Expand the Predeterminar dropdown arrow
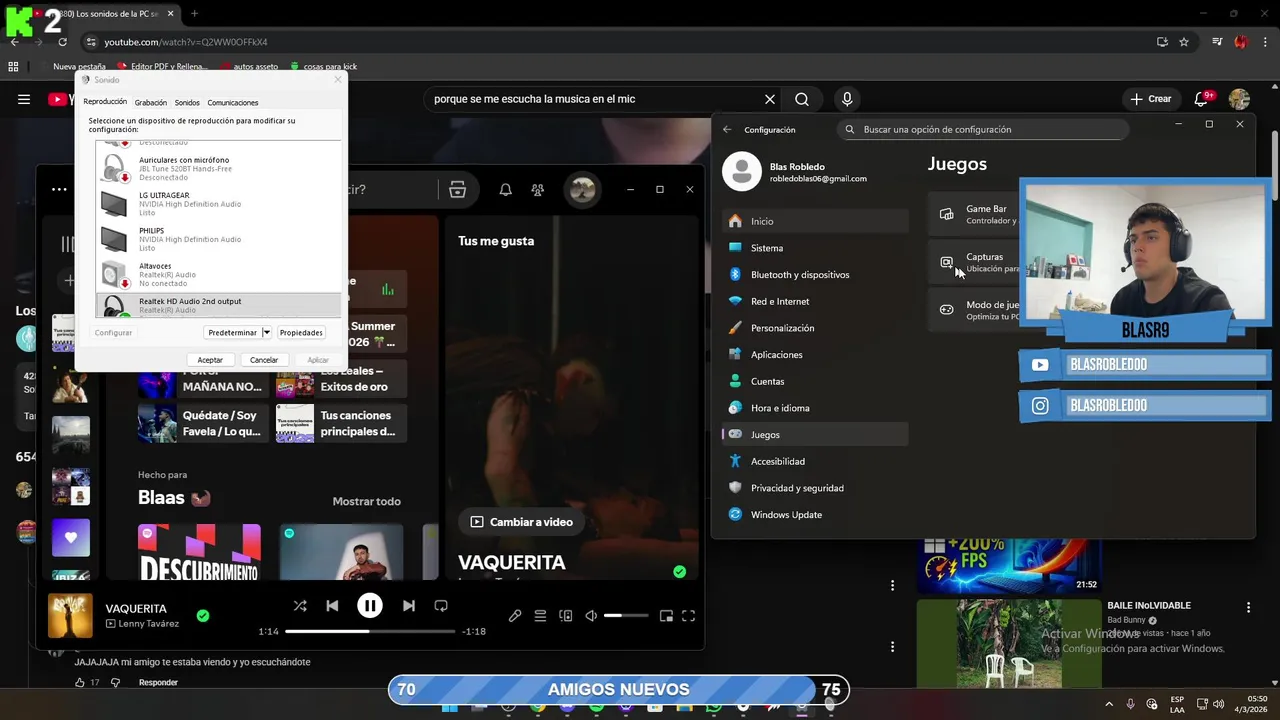The image size is (1280, 720). tap(266, 333)
